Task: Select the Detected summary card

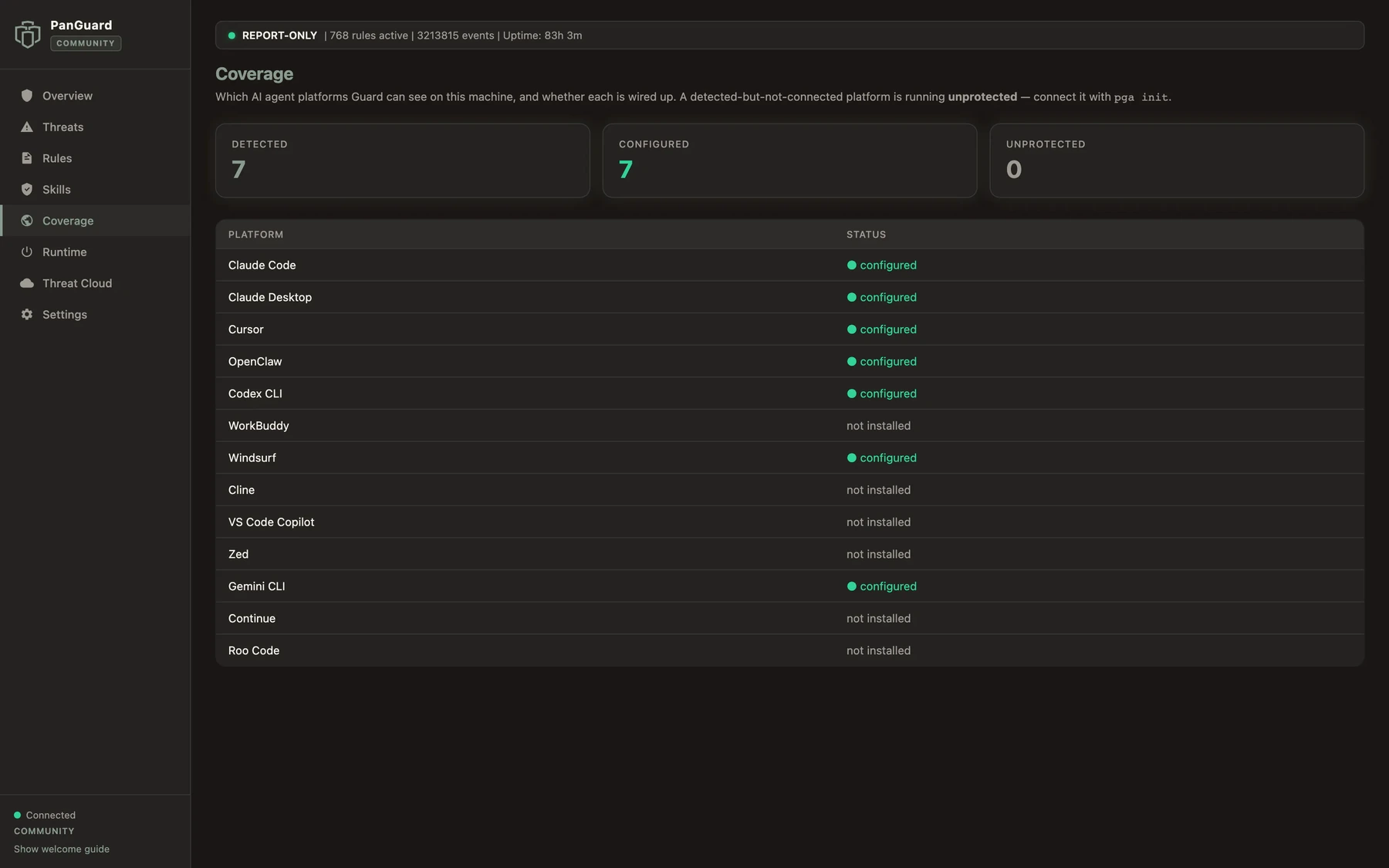Action: click(403, 160)
